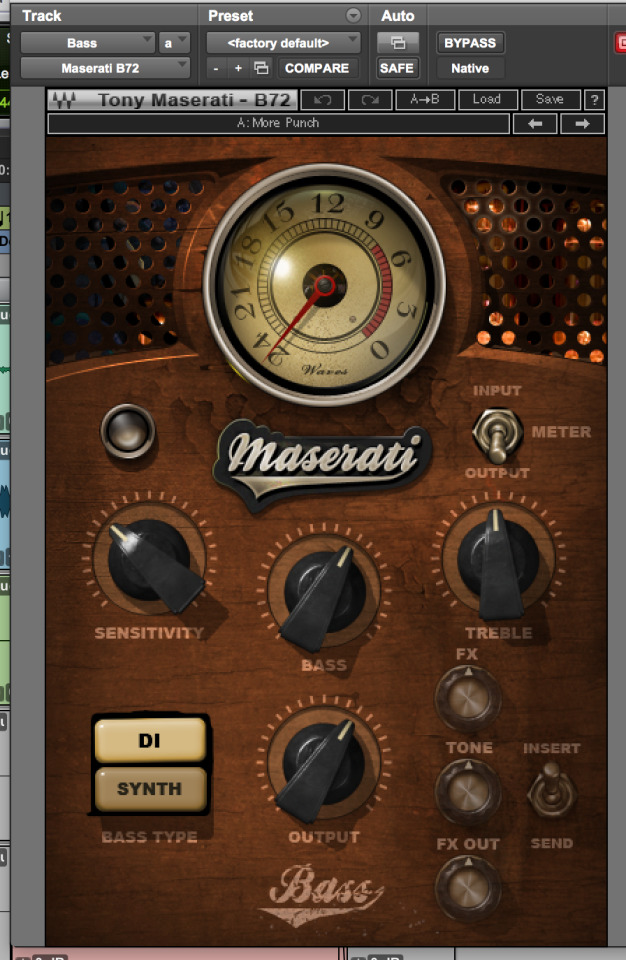The width and height of the screenshot is (626, 960).
Task: Click the Maserati logo badge
Action: (x=323, y=464)
